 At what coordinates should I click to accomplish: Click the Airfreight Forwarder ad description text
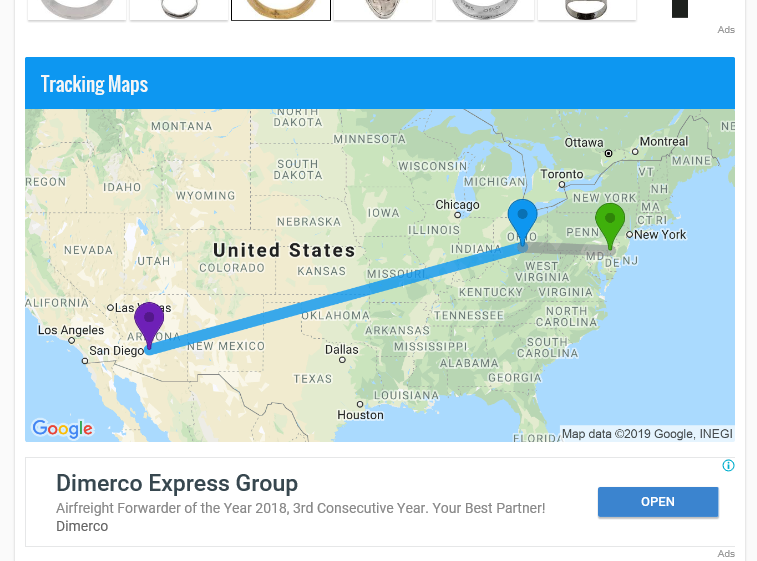click(x=300, y=508)
